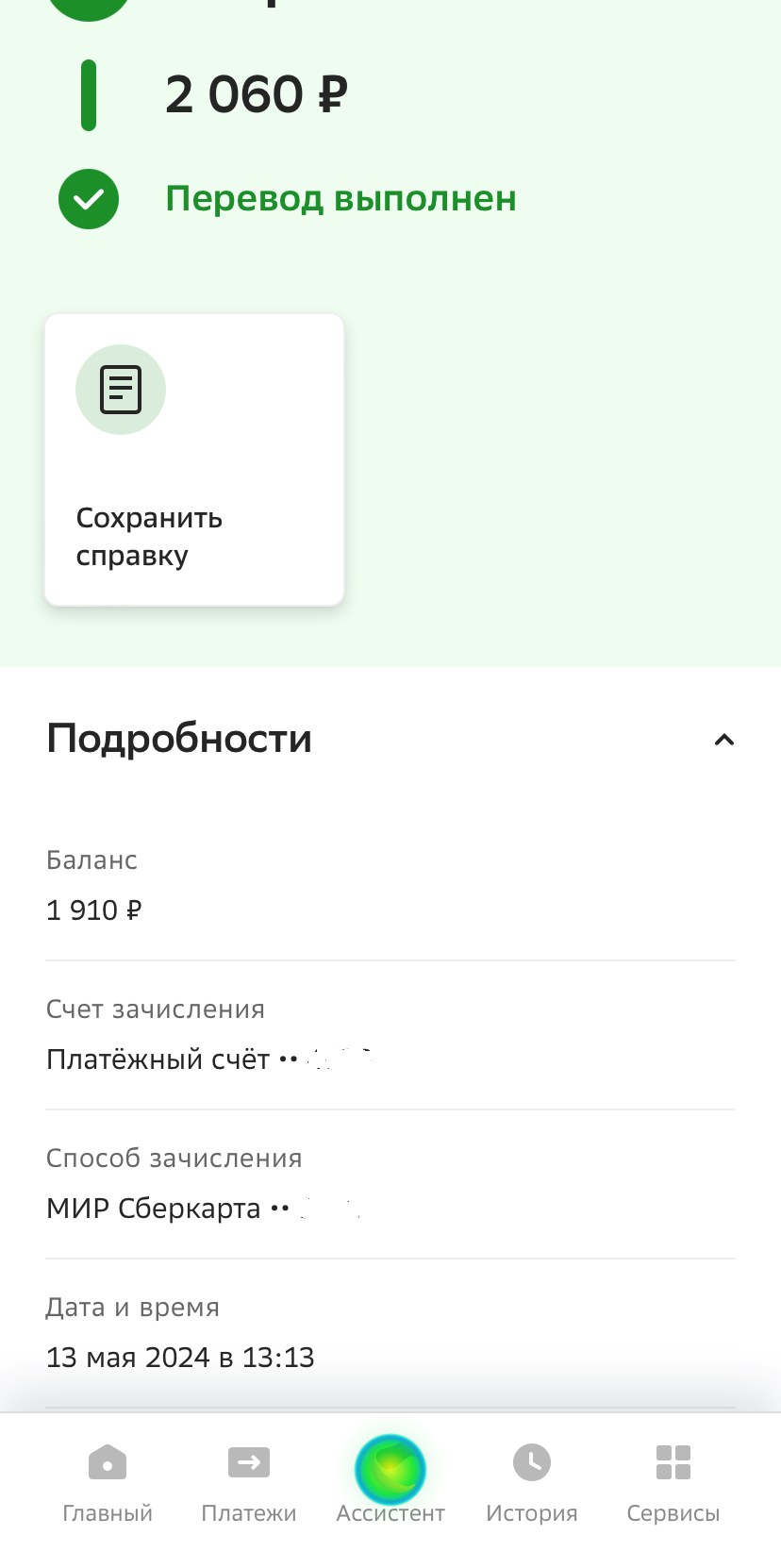
Task: Click the Перевод выполнен status text
Action: tap(341, 199)
